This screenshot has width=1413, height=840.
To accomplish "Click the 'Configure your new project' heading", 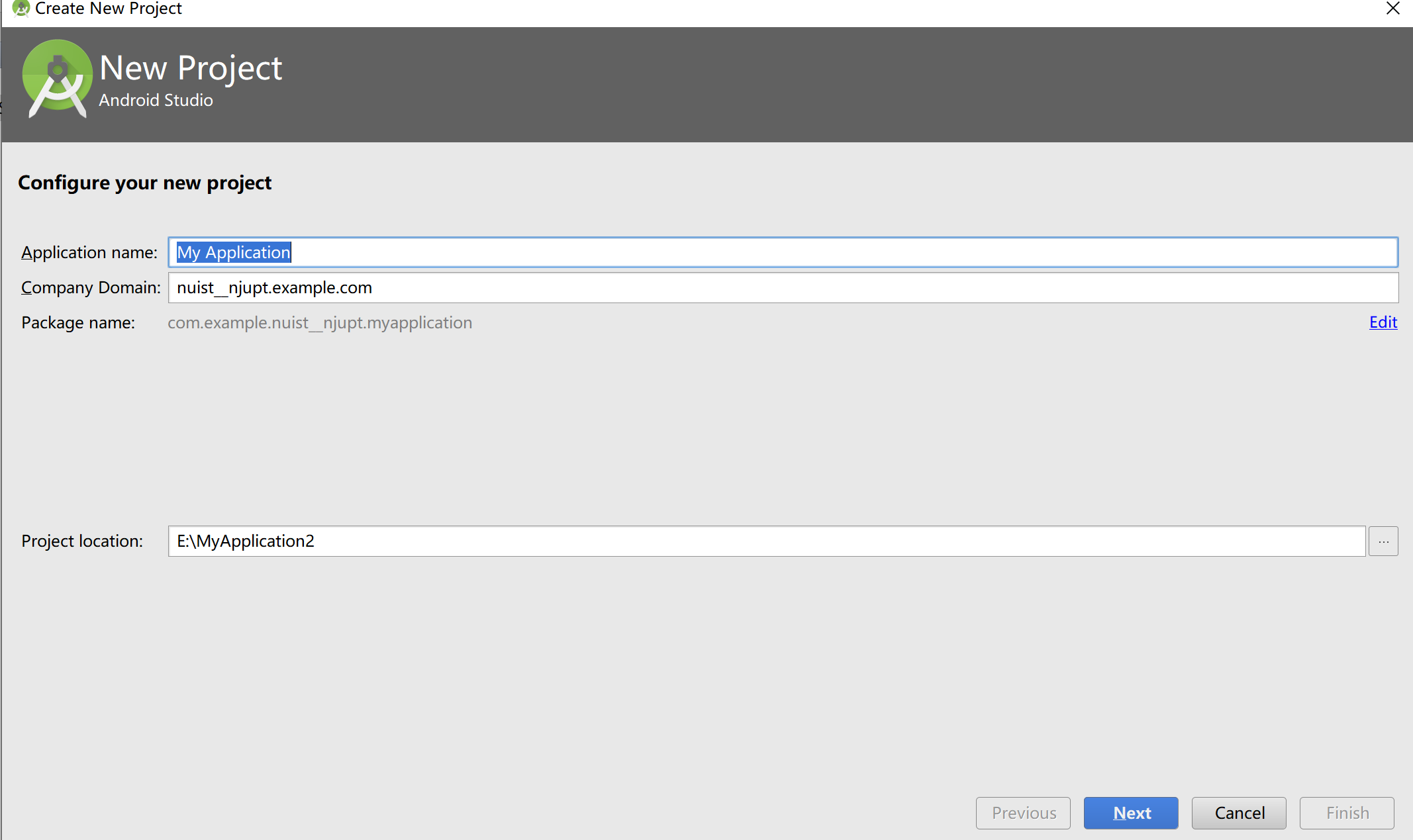I will click(x=144, y=183).
